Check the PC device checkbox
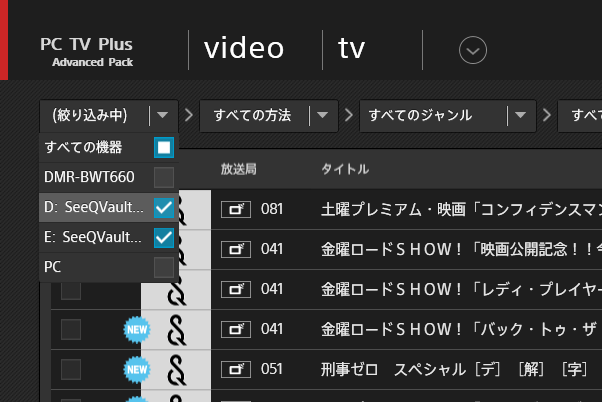Viewport: 602px width, 402px height. 164,268
